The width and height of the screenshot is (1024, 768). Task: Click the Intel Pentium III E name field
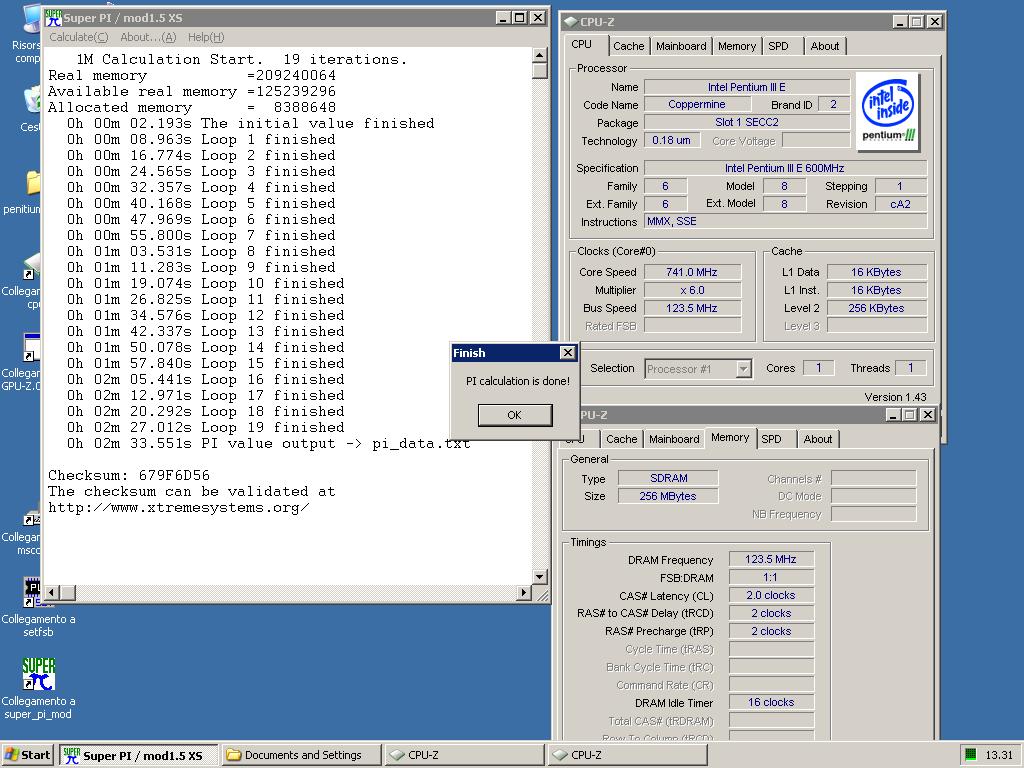[747, 87]
